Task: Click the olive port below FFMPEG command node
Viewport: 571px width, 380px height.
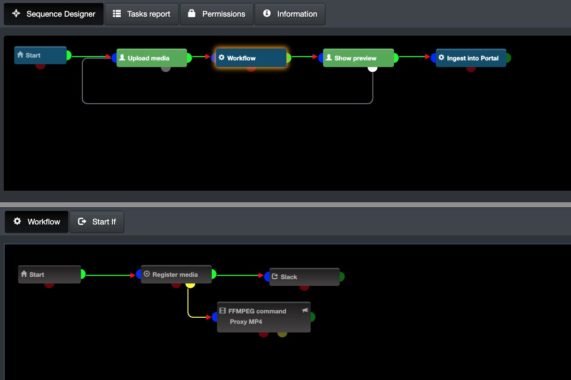Action: pos(282,333)
